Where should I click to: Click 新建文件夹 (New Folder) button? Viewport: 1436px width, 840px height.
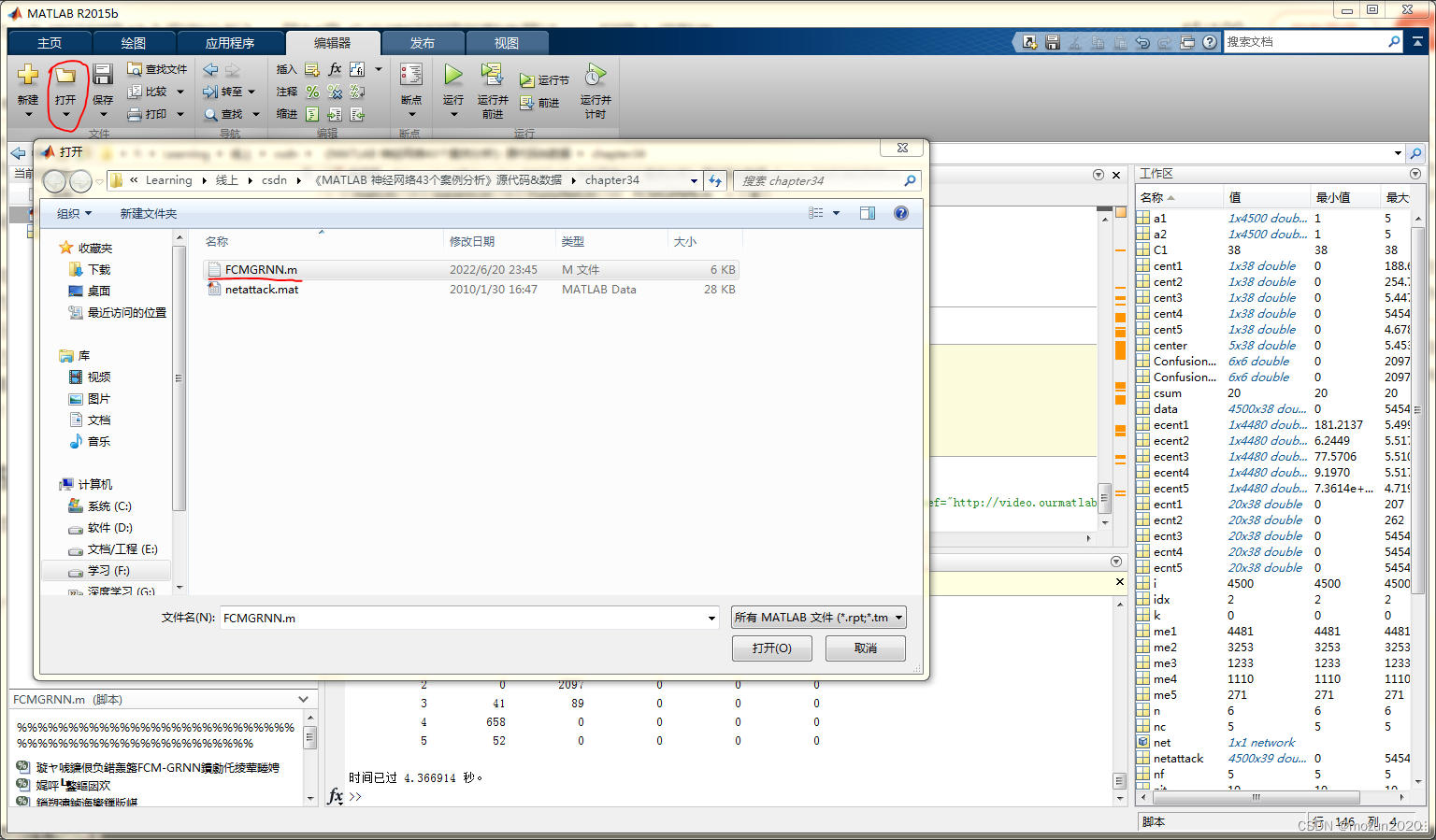click(x=149, y=213)
